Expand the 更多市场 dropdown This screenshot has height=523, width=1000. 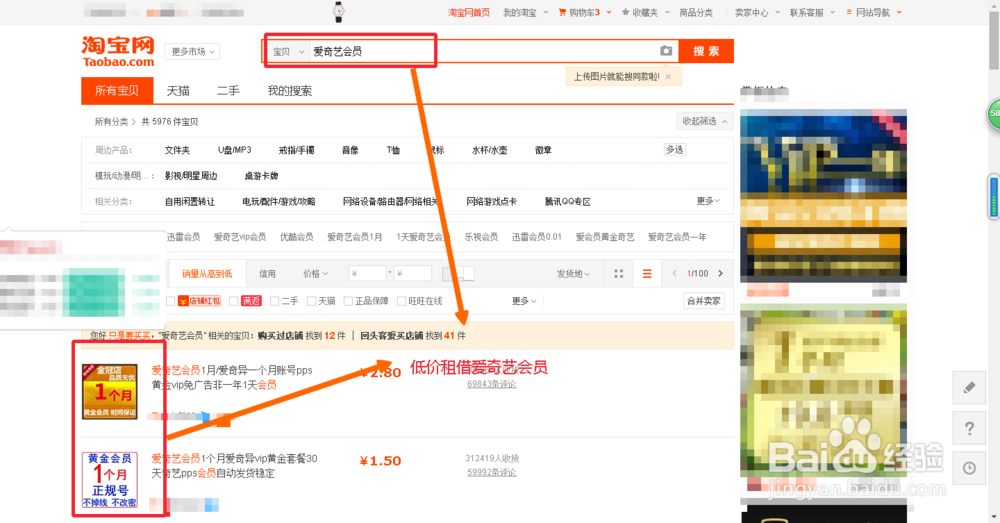193,52
